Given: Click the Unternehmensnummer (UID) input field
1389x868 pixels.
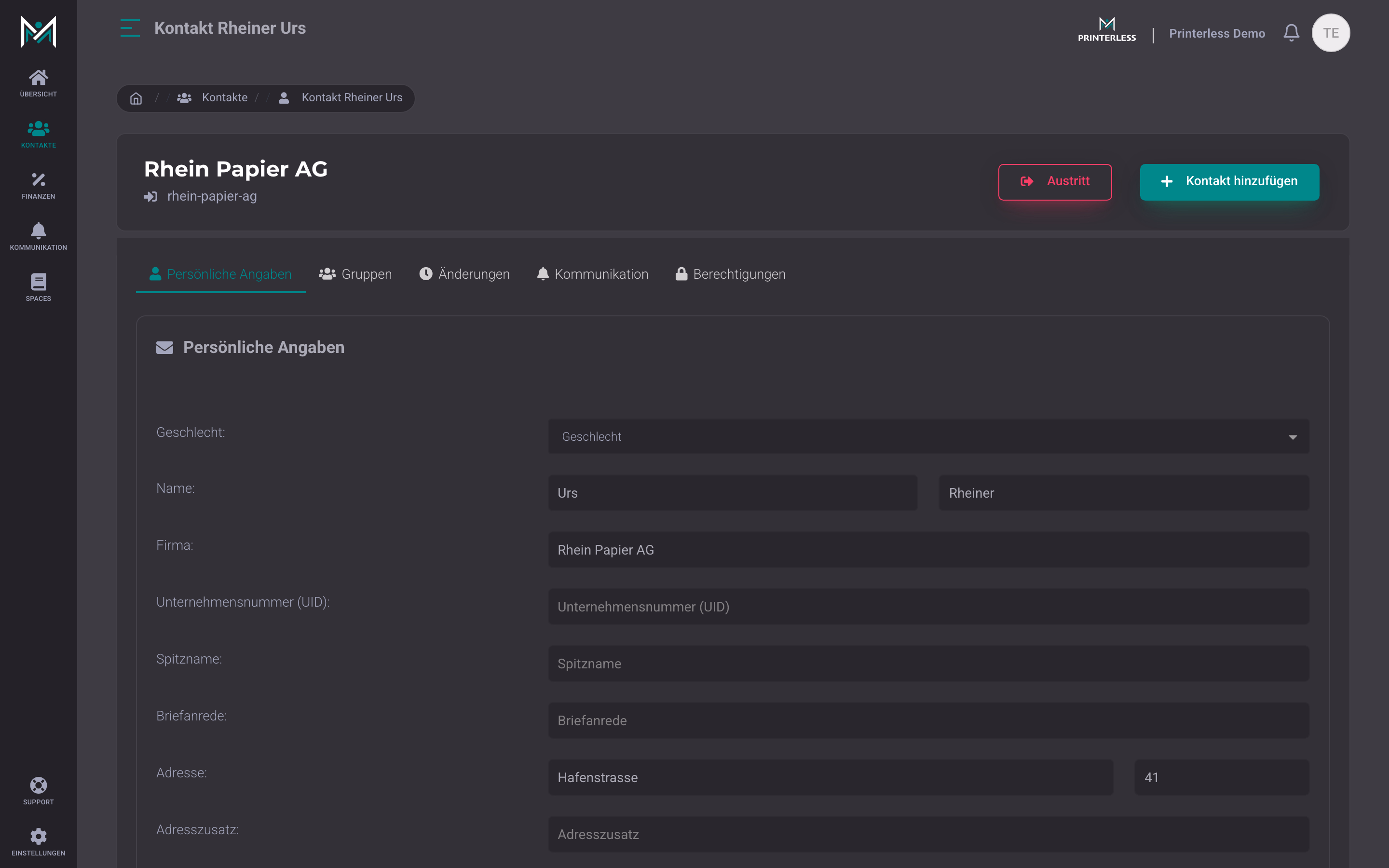Looking at the screenshot, I should [x=929, y=607].
